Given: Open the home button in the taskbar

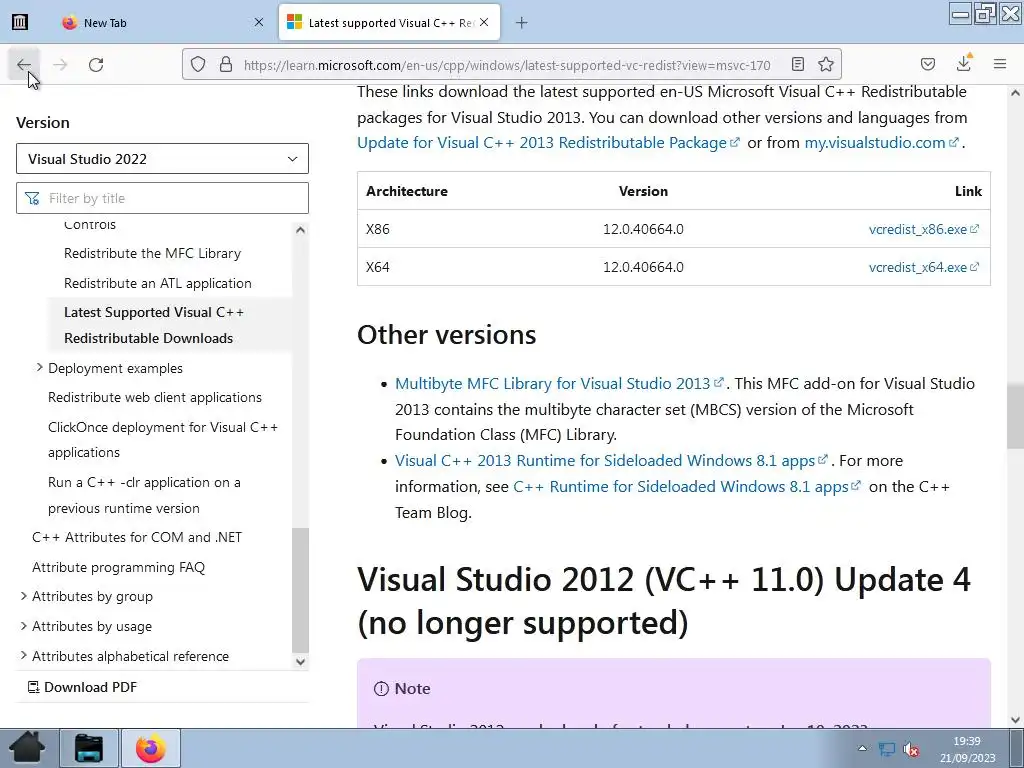Looking at the screenshot, I should pyautogui.click(x=27, y=748).
